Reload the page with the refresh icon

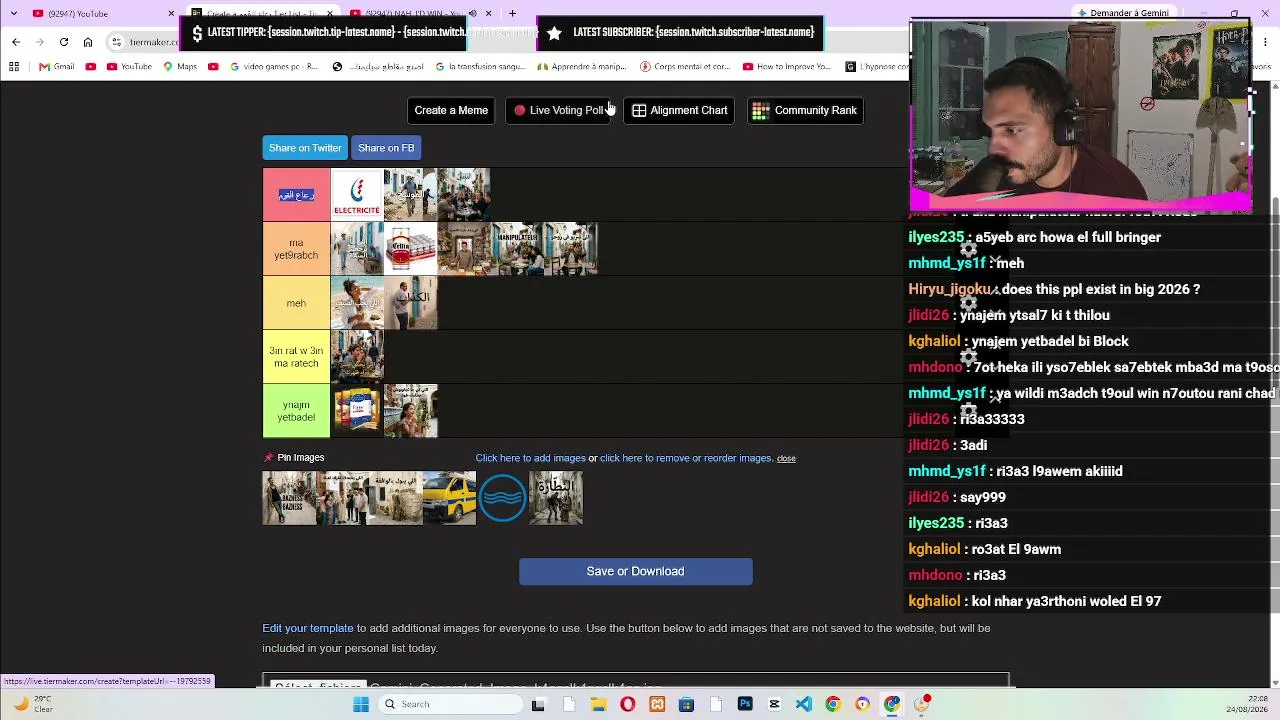click(x=64, y=42)
